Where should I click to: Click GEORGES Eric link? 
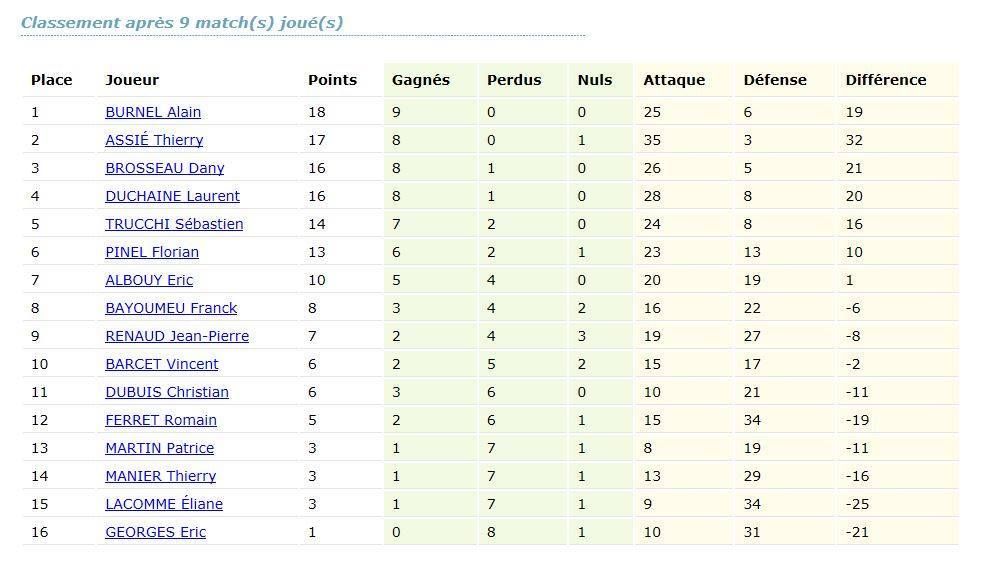tap(155, 532)
